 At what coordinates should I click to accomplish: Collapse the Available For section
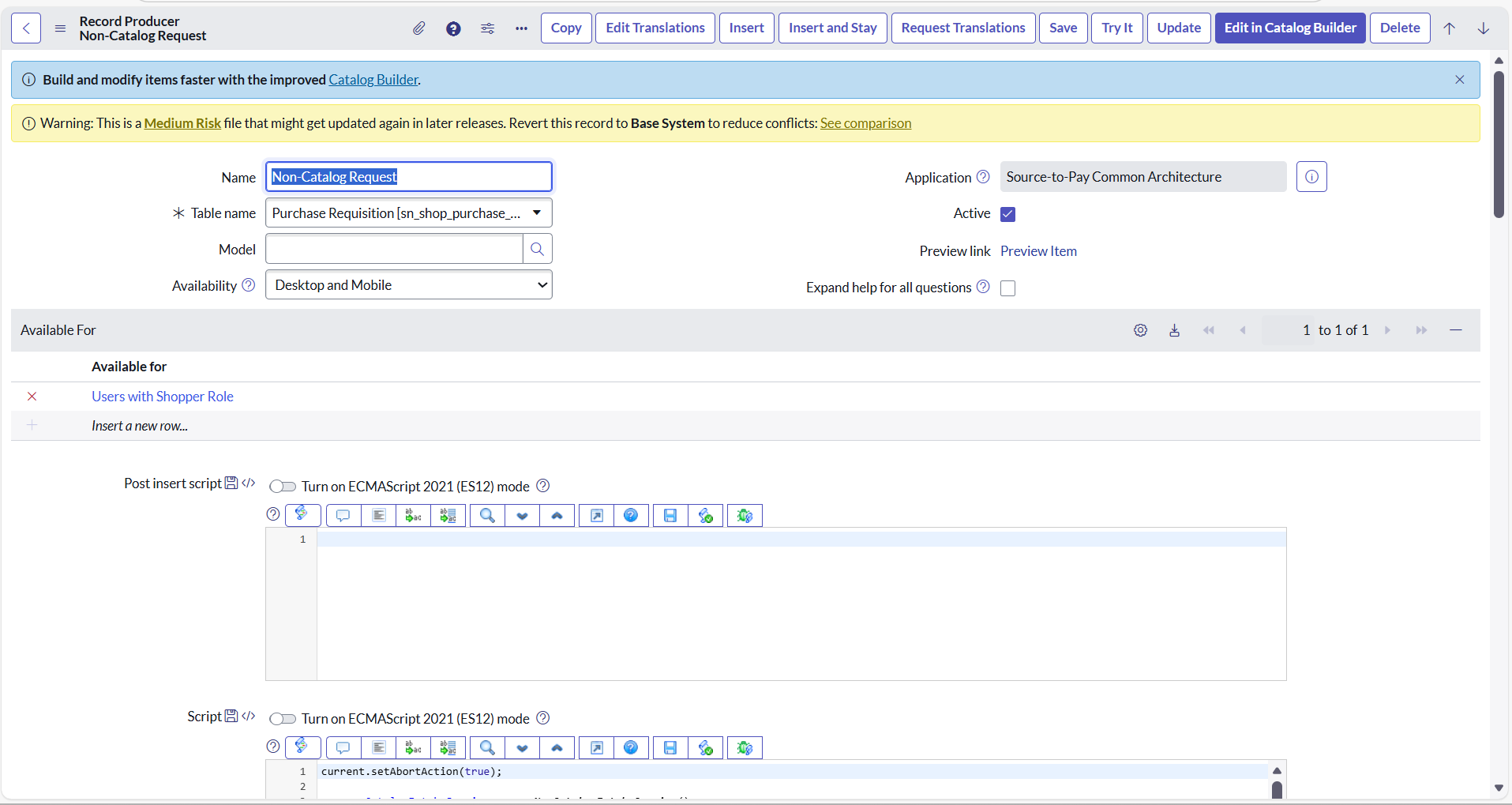(1455, 330)
